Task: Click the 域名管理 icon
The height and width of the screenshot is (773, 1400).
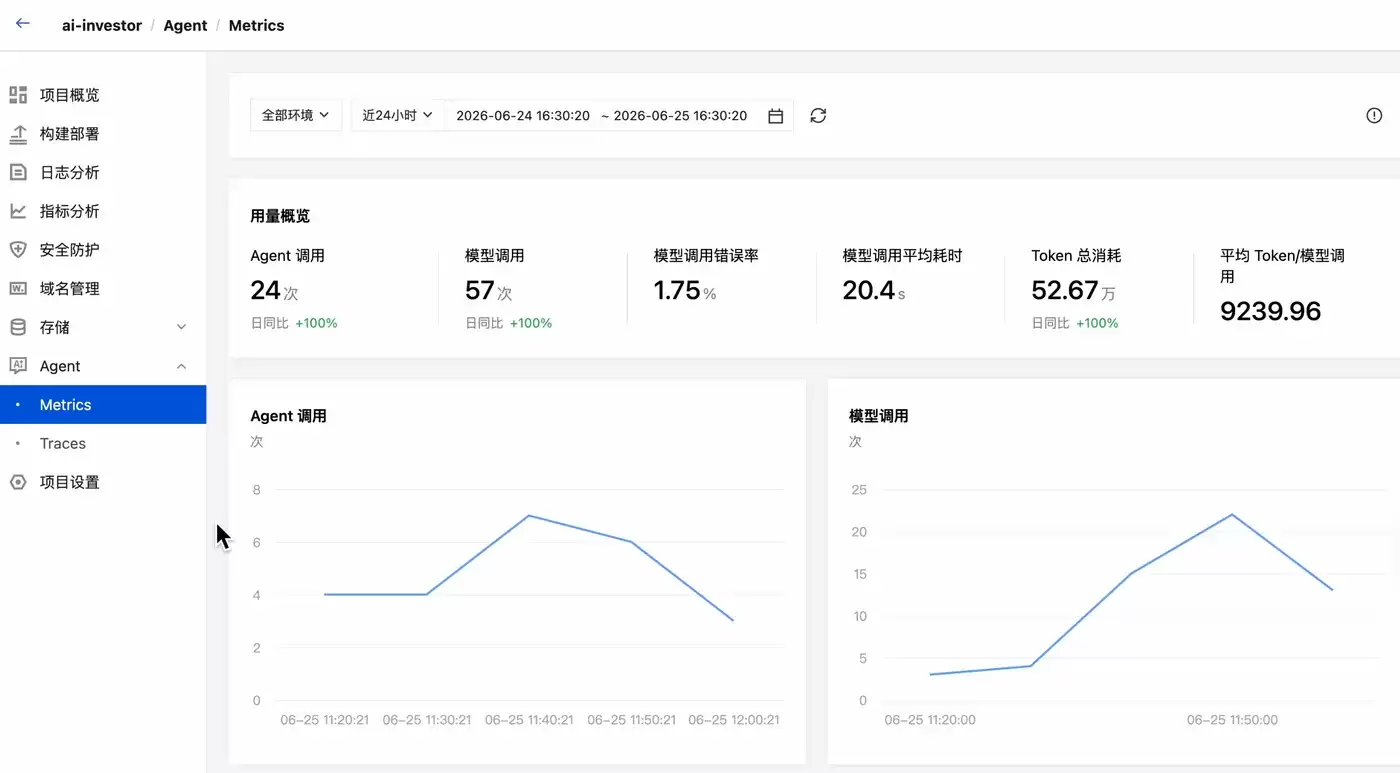Action: (x=18, y=288)
